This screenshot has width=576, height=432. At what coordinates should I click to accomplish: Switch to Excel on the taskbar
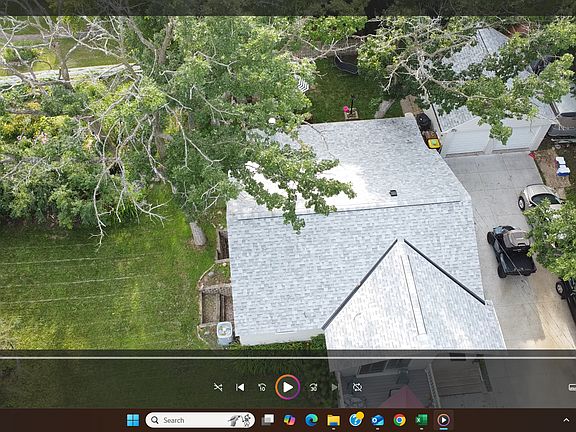pyautogui.click(x=421, y=420)
